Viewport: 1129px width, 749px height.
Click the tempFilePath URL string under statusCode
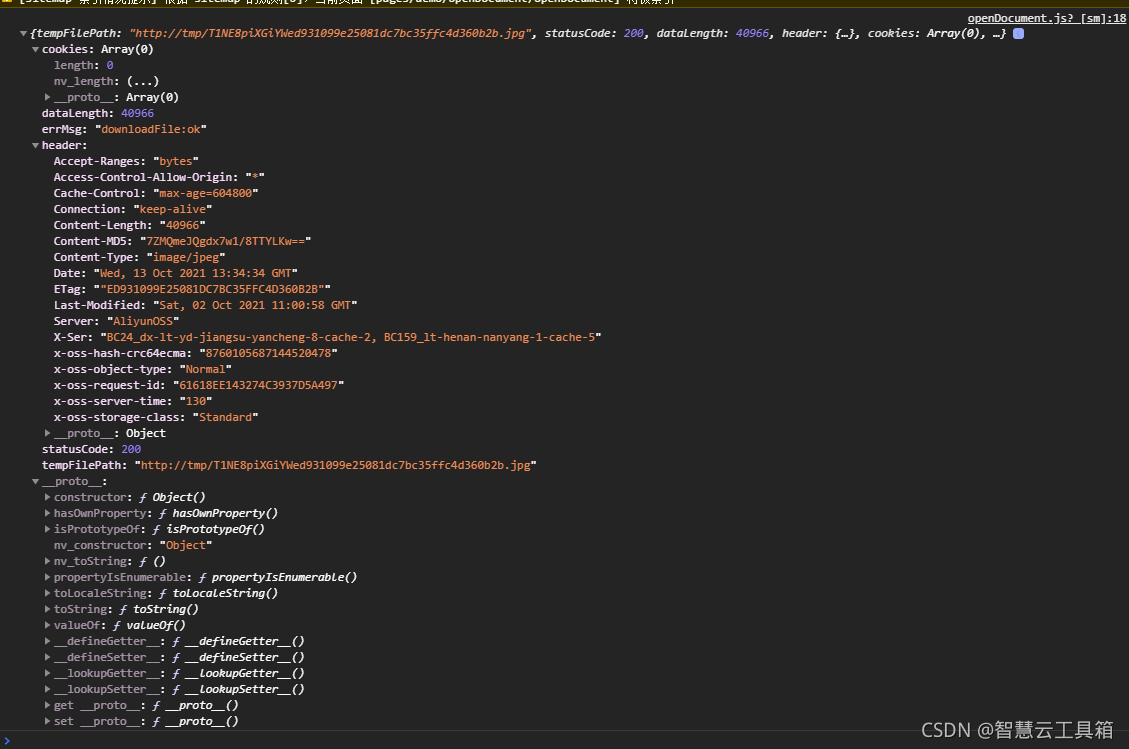pos(335,465)
